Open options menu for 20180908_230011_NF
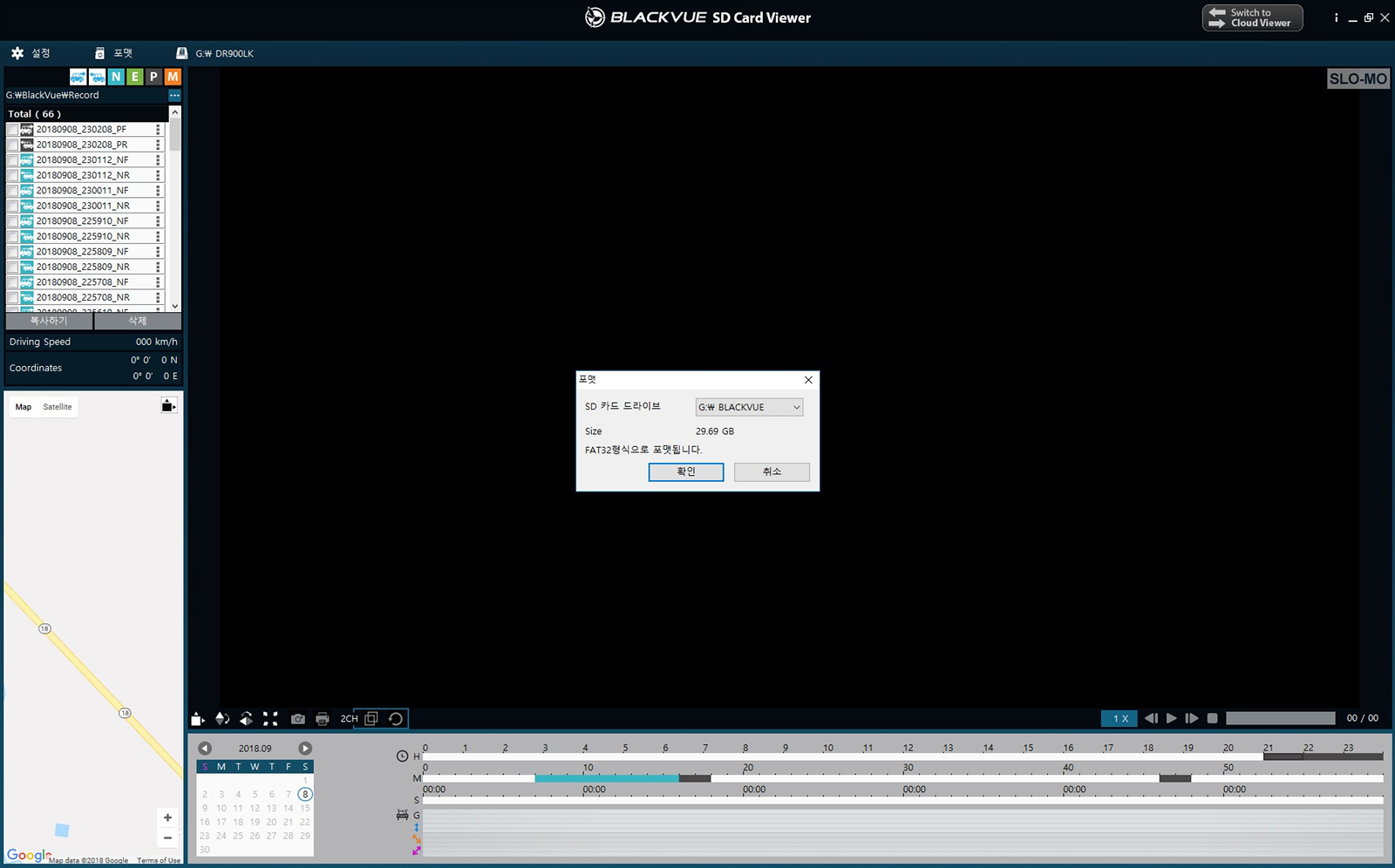1395x868 pixels. pos(158,190)
